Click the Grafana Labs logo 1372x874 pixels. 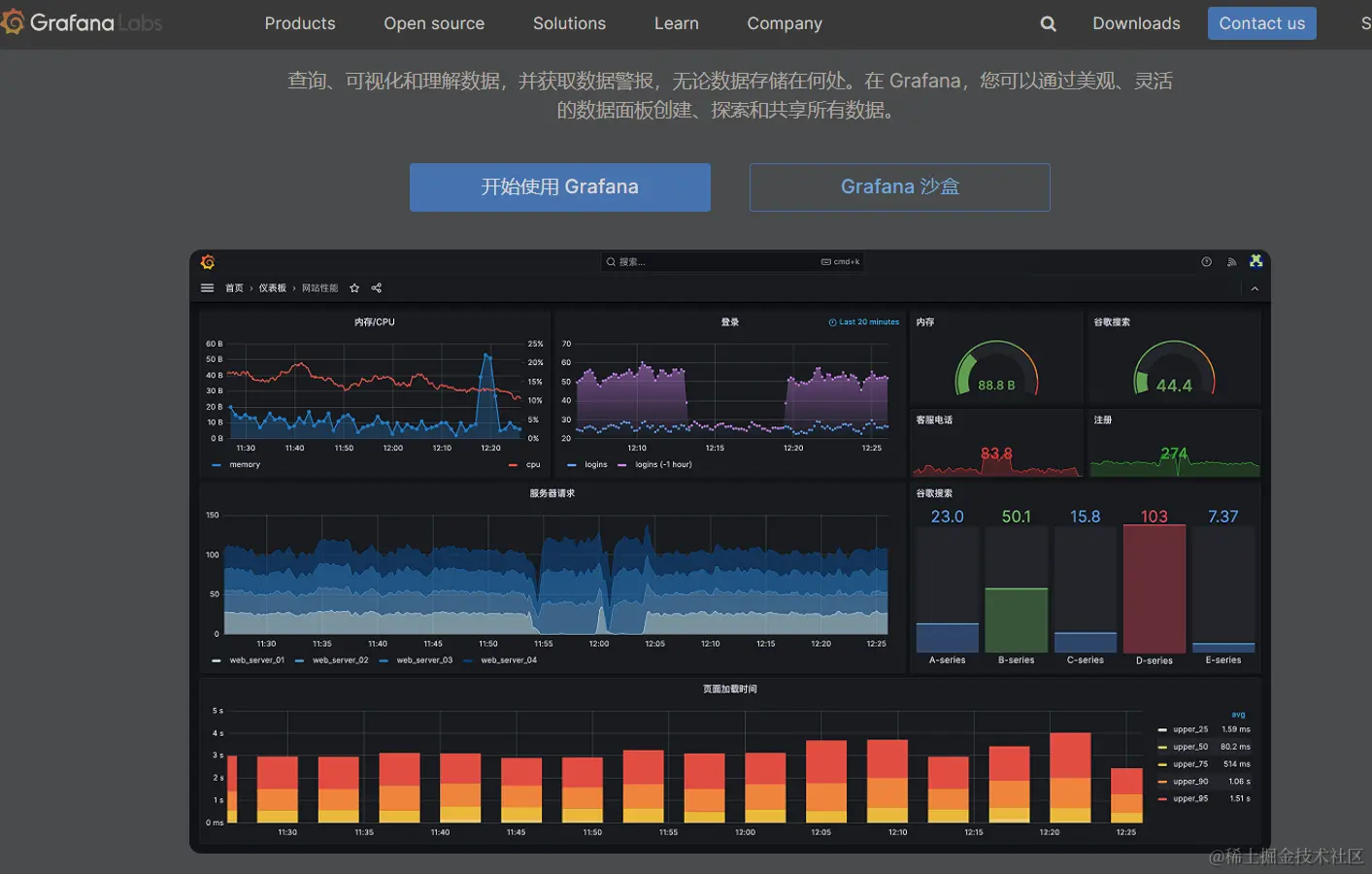point(82,22)
